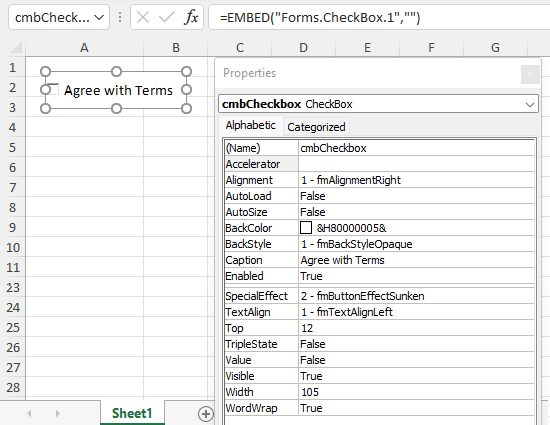Select column G header
Viewport: 550px width, 425px height.
pyautogui.click(x=495, y=47)
